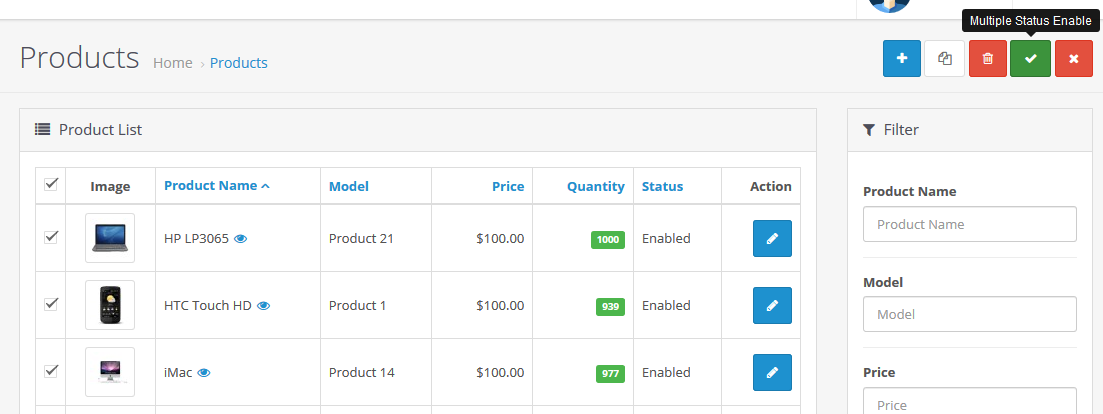Uncheck the iMac row checkbox
Viewport: 1103px width, 414px height.
tap(51, 370)
